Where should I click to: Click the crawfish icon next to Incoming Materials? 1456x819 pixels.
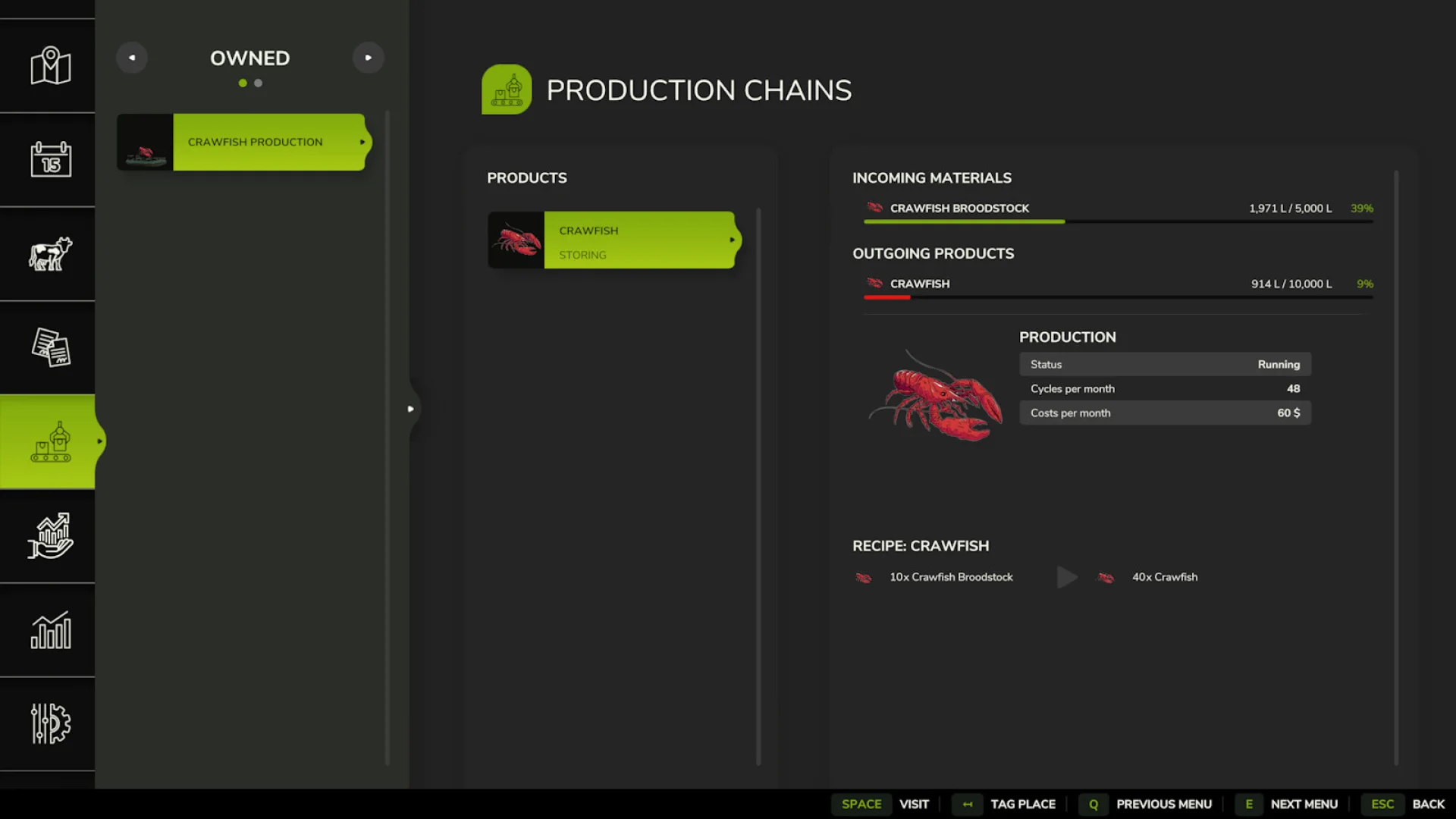click(874, 208)
